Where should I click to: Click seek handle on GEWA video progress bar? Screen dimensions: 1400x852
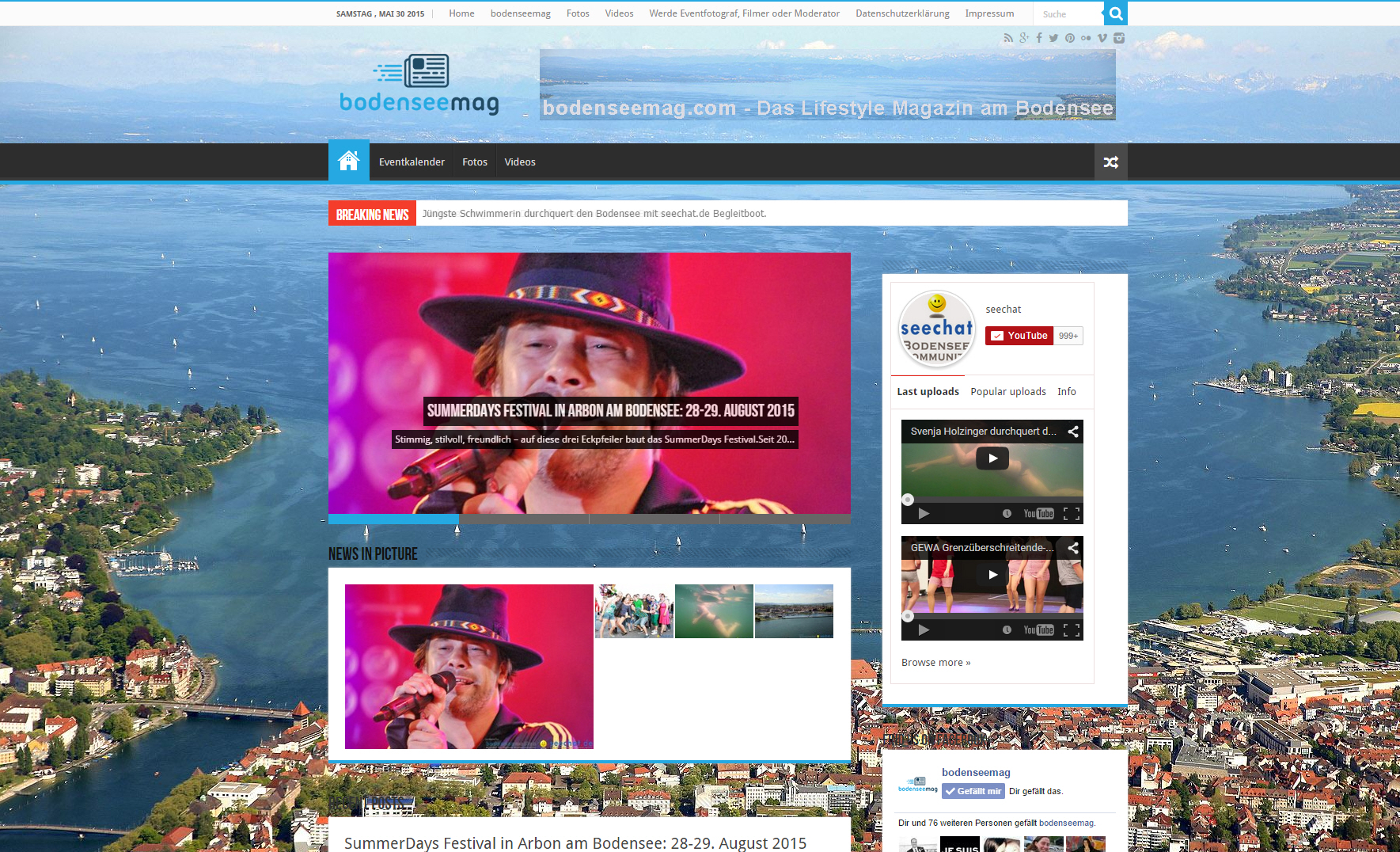click(x=908, y=616)
